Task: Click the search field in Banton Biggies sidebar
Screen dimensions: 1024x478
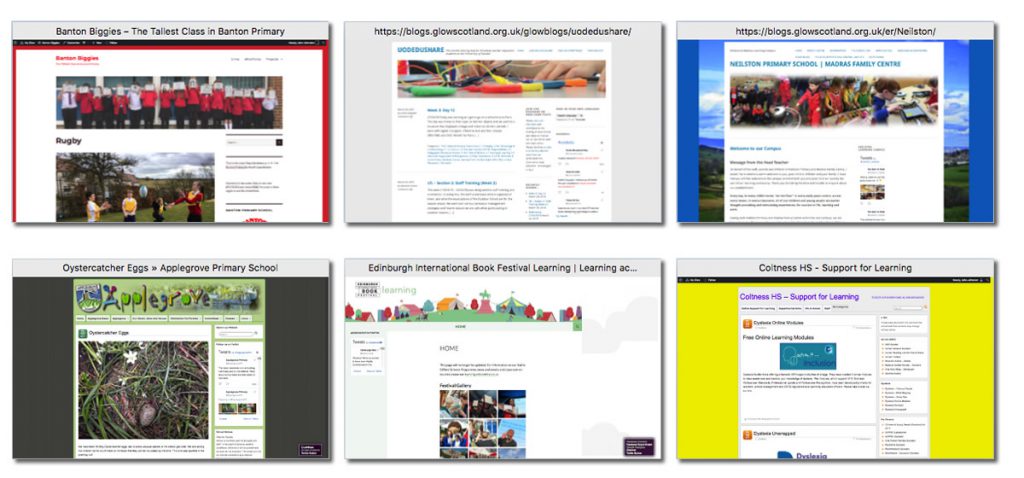Action: (x=250, y=142)
